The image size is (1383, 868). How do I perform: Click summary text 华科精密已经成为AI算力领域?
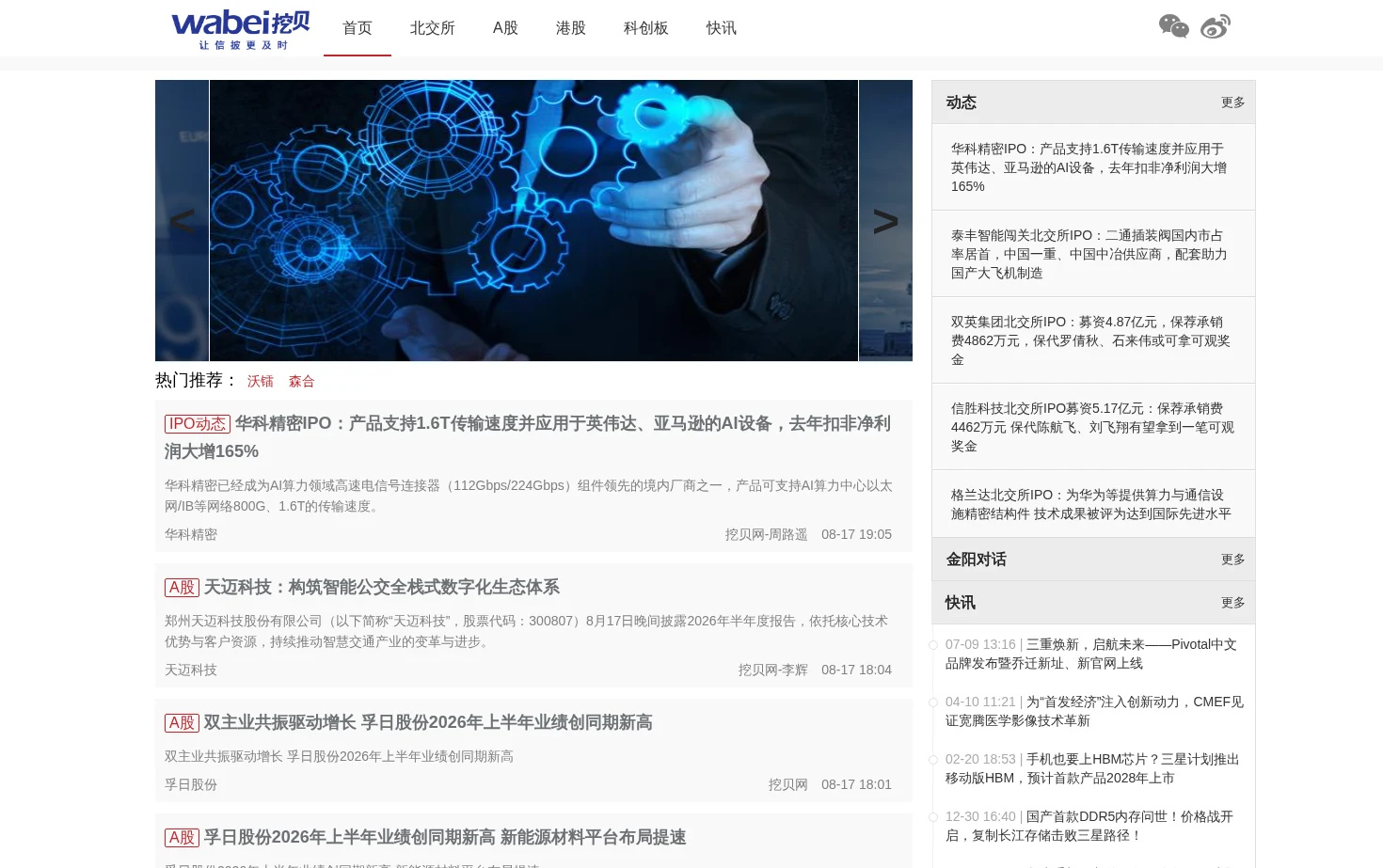(528, 496)
